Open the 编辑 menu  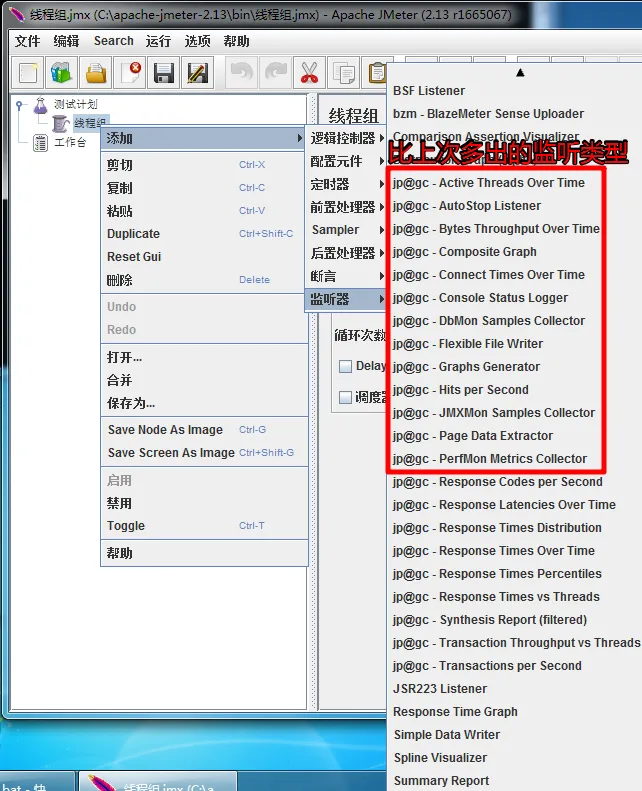(x=67, y=41)
